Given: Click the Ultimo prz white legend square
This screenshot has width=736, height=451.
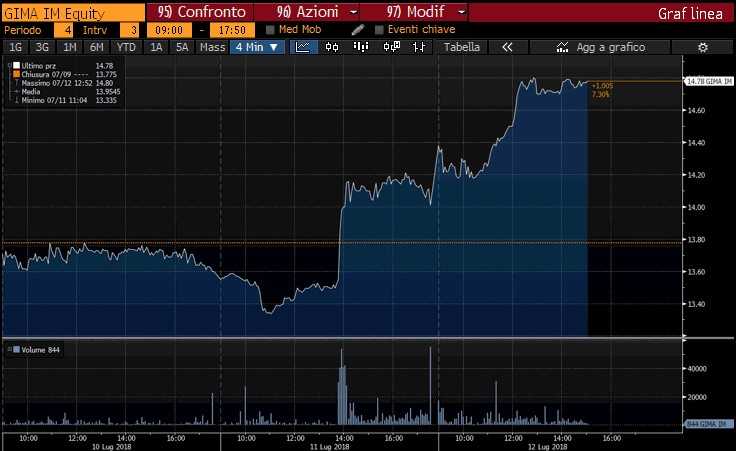Looking at the screenshot, I should point(16,66).
